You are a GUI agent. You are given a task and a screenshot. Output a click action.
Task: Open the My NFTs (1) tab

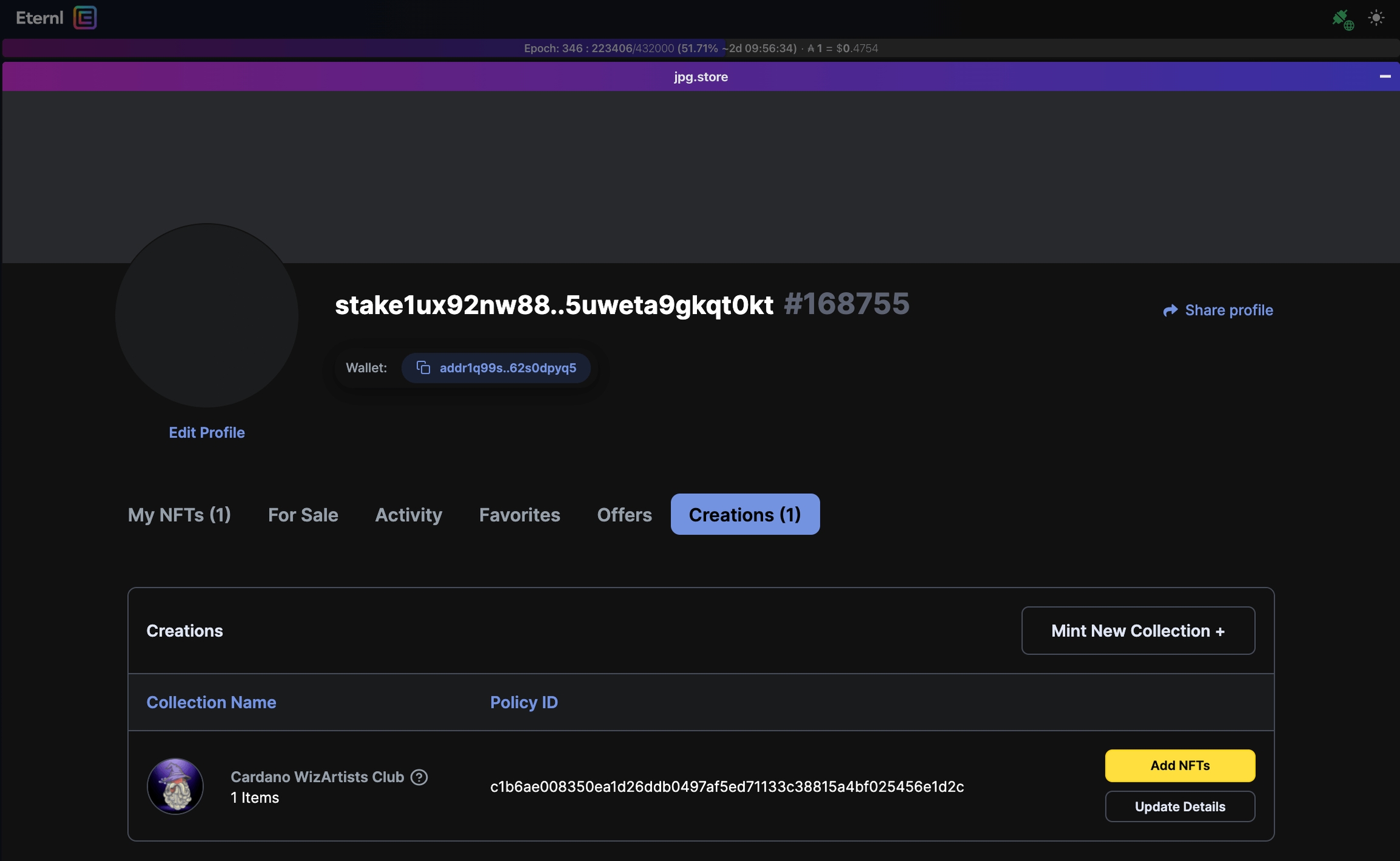point(179,515)
